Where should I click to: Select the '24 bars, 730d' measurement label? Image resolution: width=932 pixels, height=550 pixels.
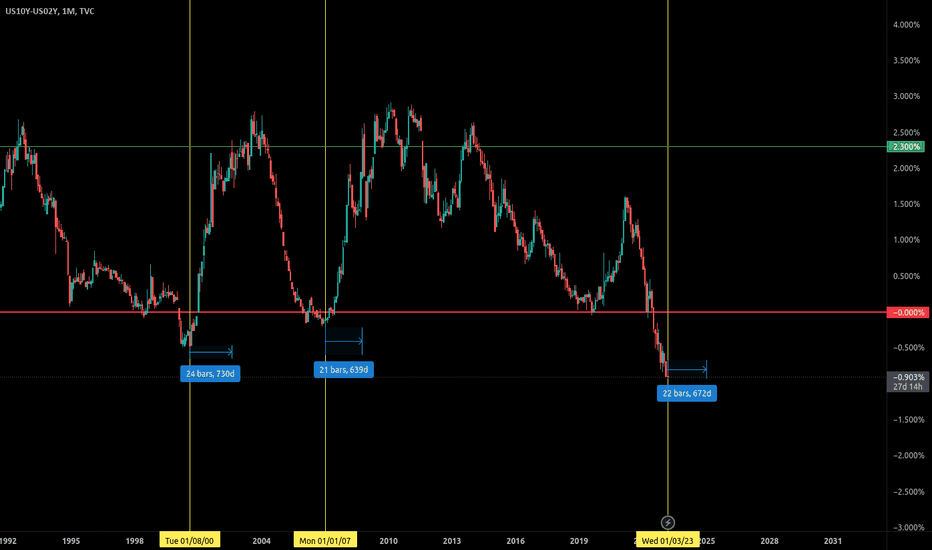210,374
